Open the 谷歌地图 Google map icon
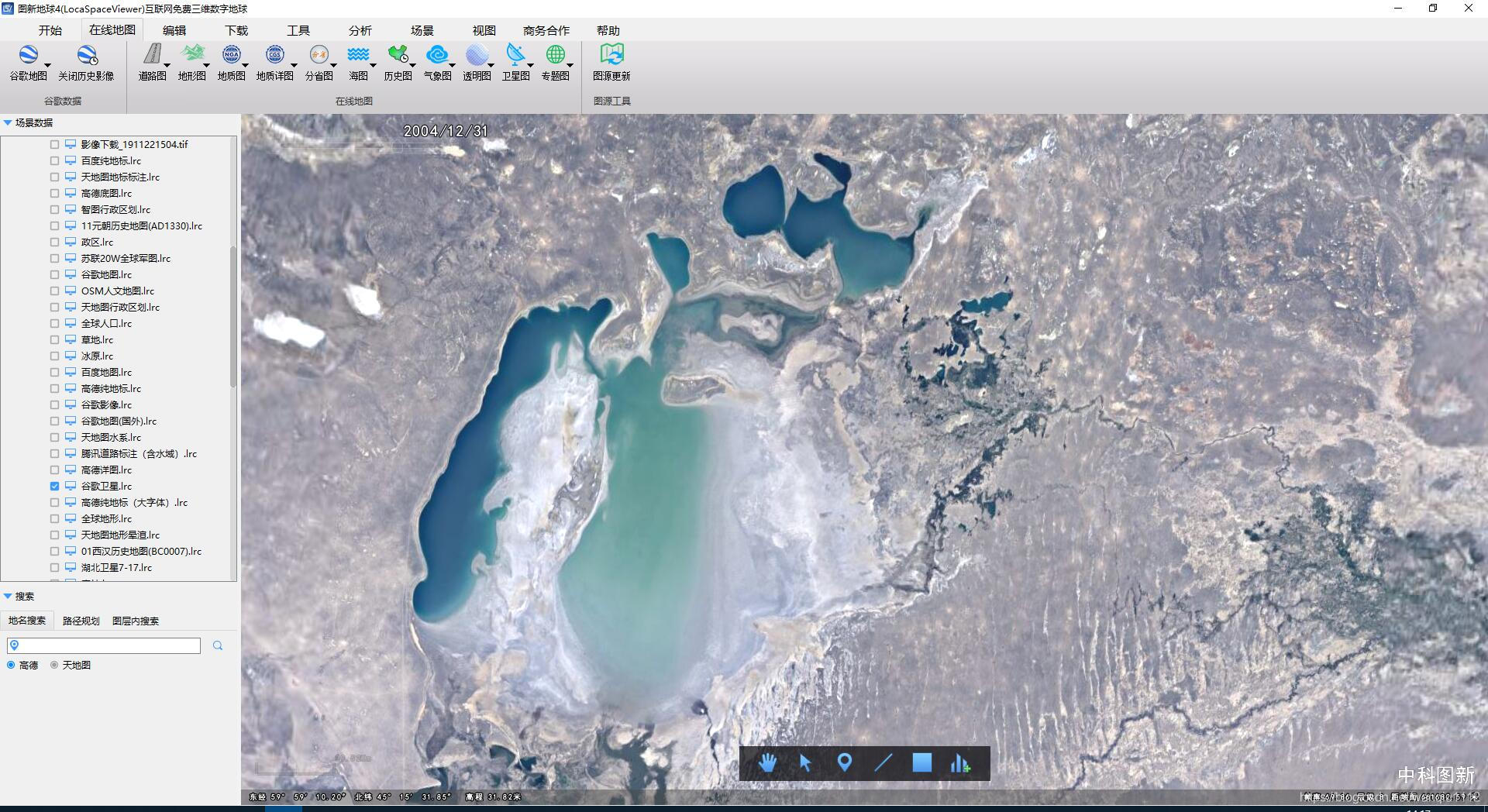The height and width of the screenshot is (812, 1488). pos(28,56)
